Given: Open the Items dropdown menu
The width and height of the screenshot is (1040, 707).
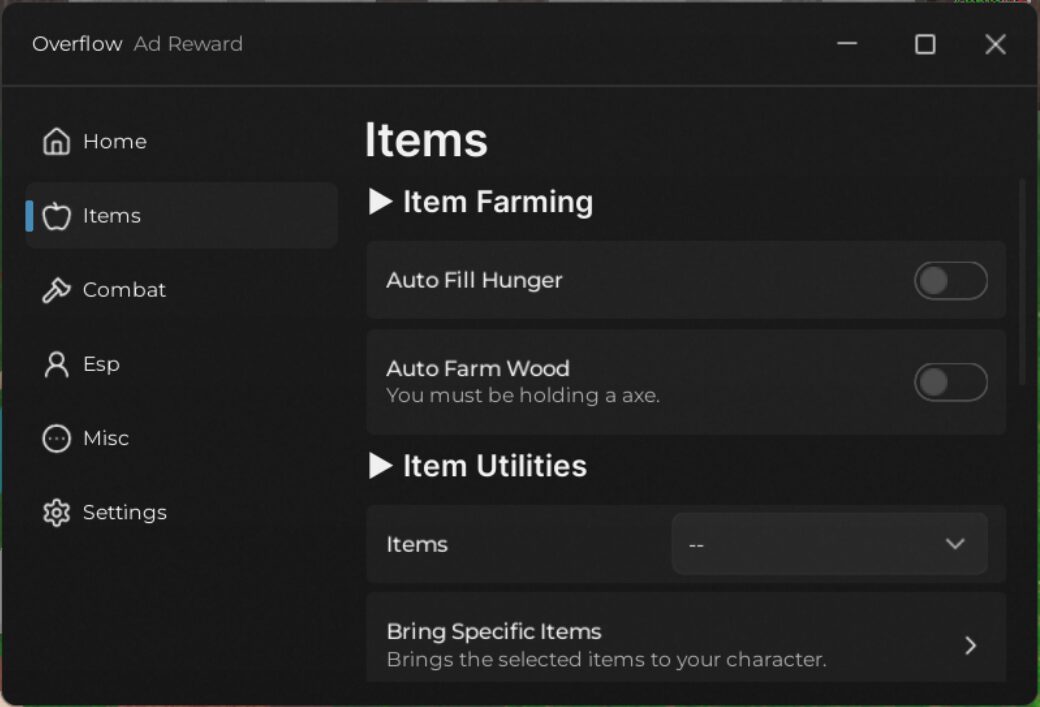Looking at the screenshot, I should [x=830, y=544].
